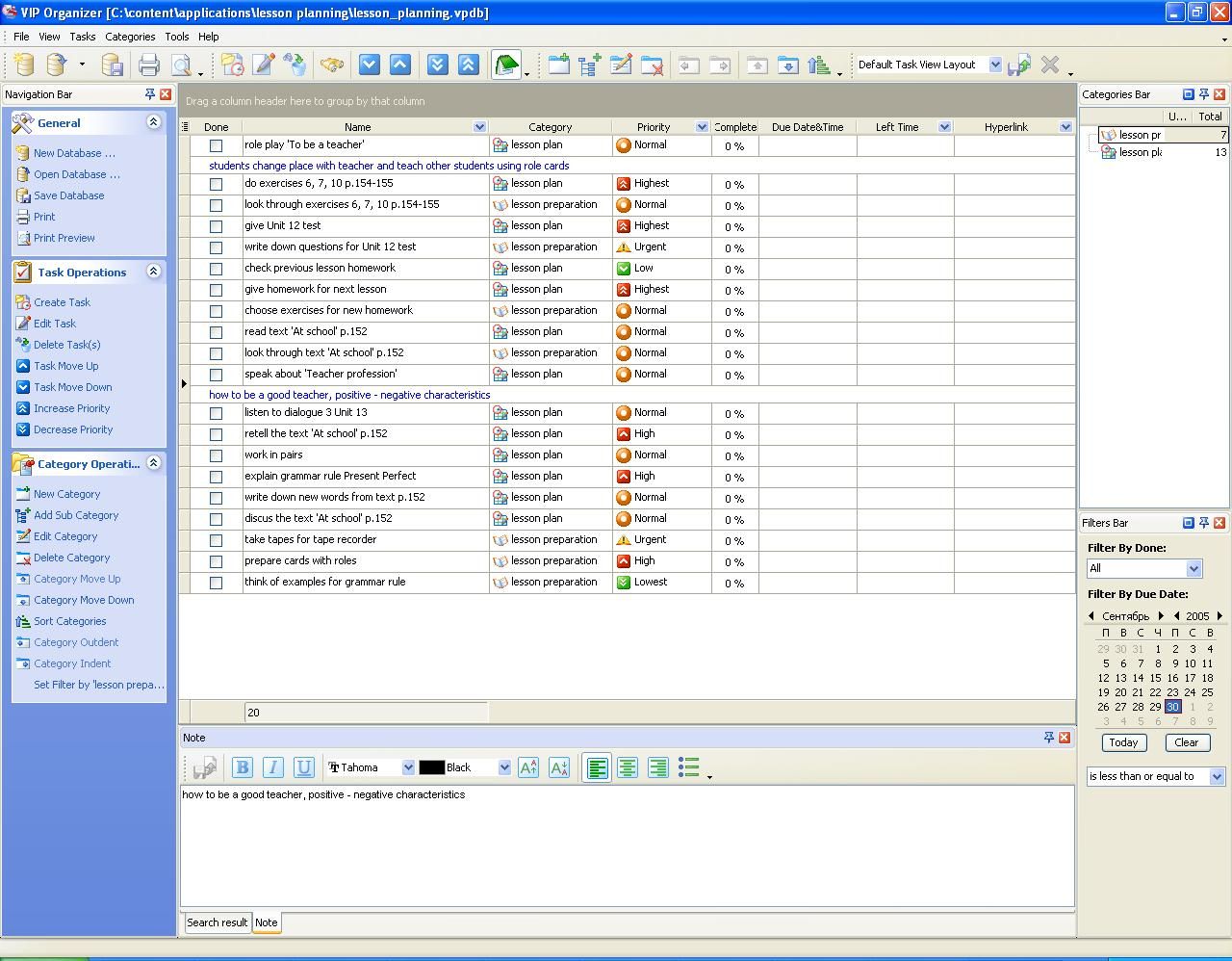The width and height of the screenshot is (1232, 961).
Task: Click the black font color swatch
Action: (x=431, y=767)
